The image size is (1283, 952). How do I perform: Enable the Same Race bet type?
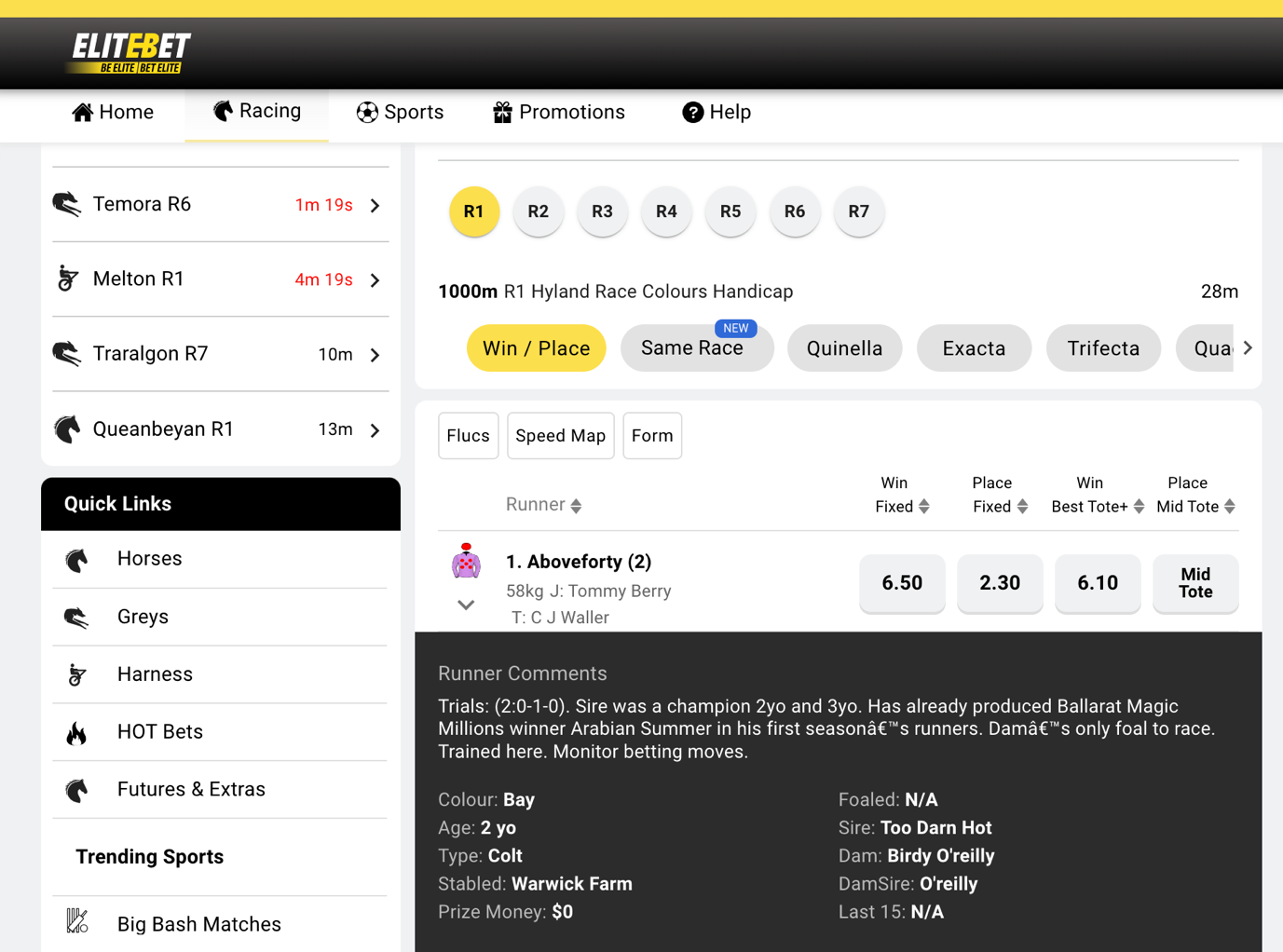[696, 347]
